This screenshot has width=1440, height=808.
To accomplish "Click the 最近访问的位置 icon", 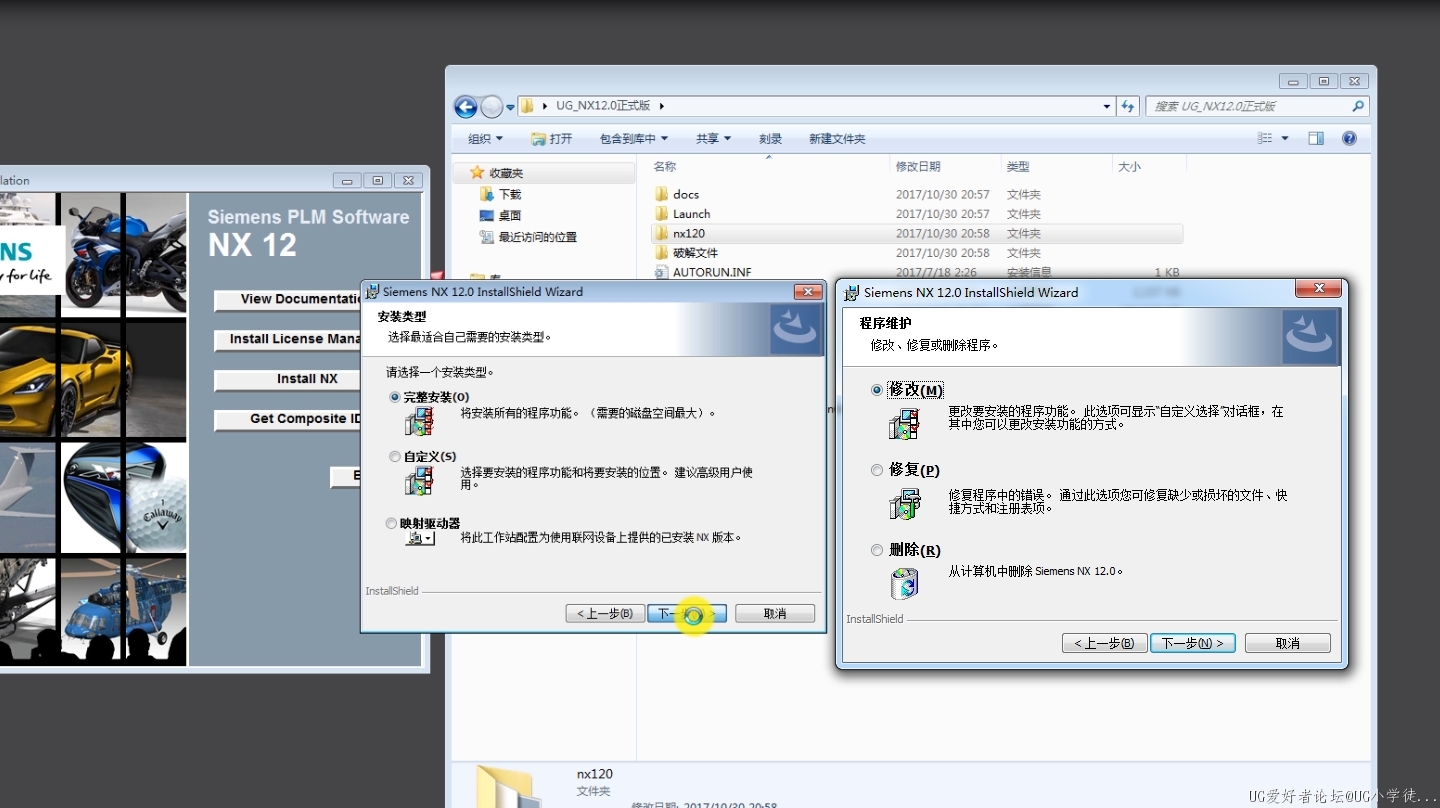I will 487,237.
